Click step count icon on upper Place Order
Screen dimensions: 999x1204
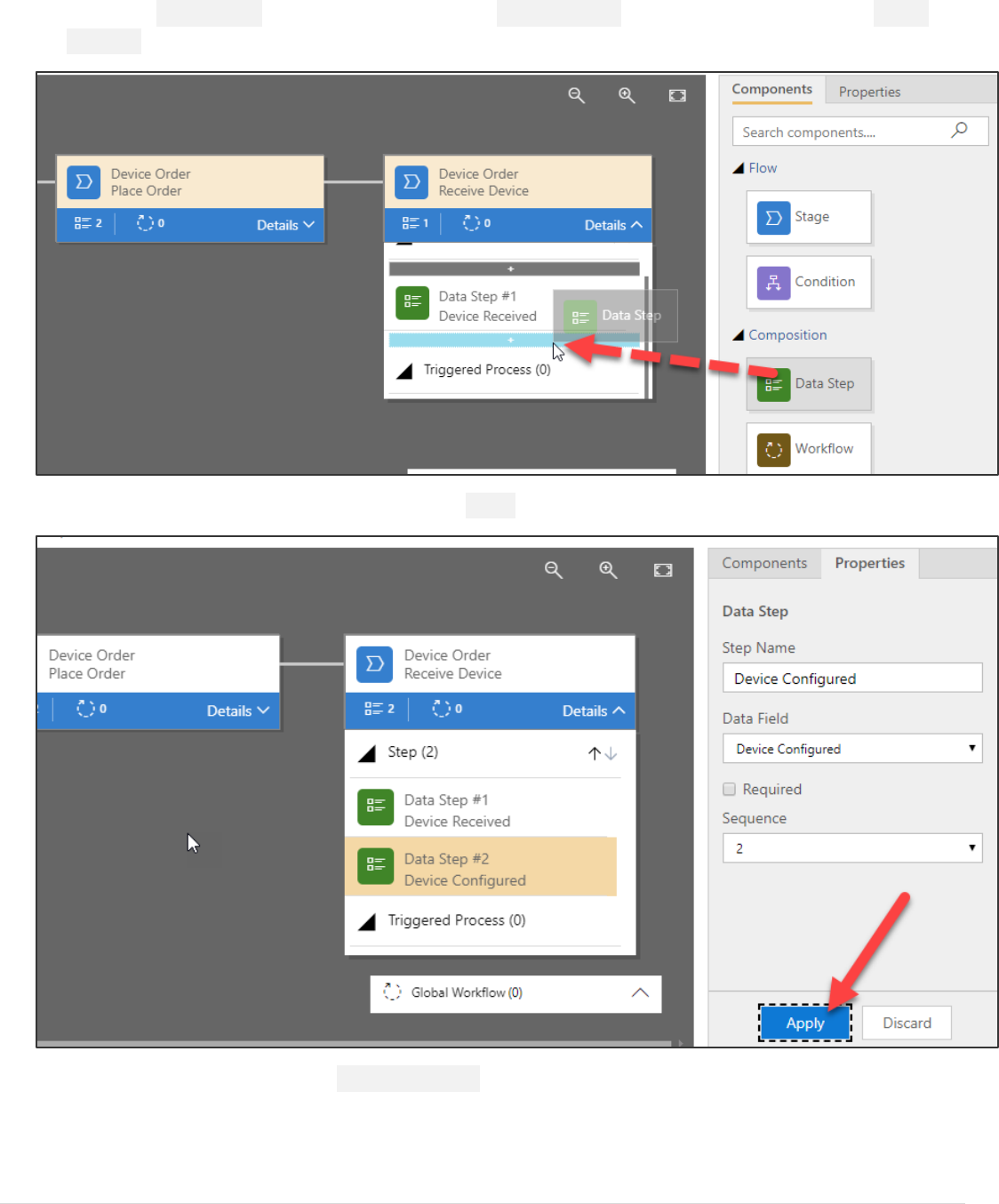pos(83,223)
